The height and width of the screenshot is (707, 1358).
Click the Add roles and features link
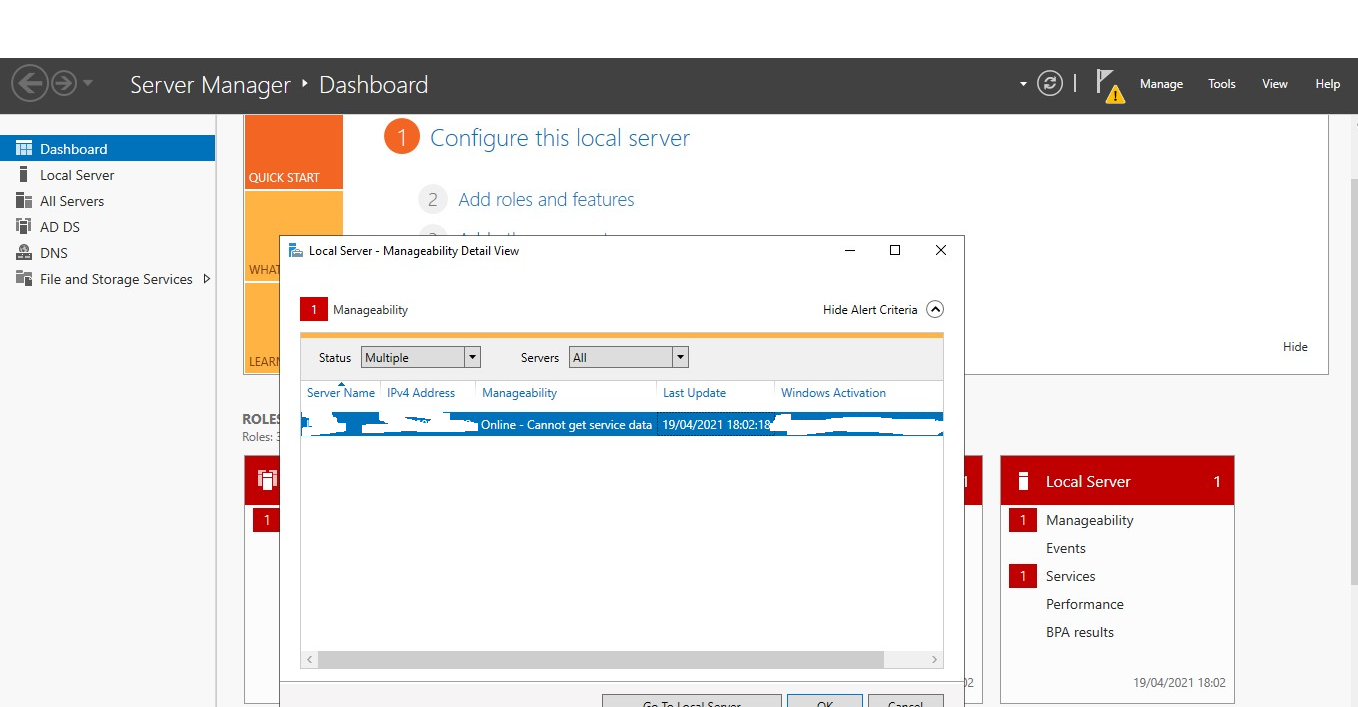click(x=546, y=200)
